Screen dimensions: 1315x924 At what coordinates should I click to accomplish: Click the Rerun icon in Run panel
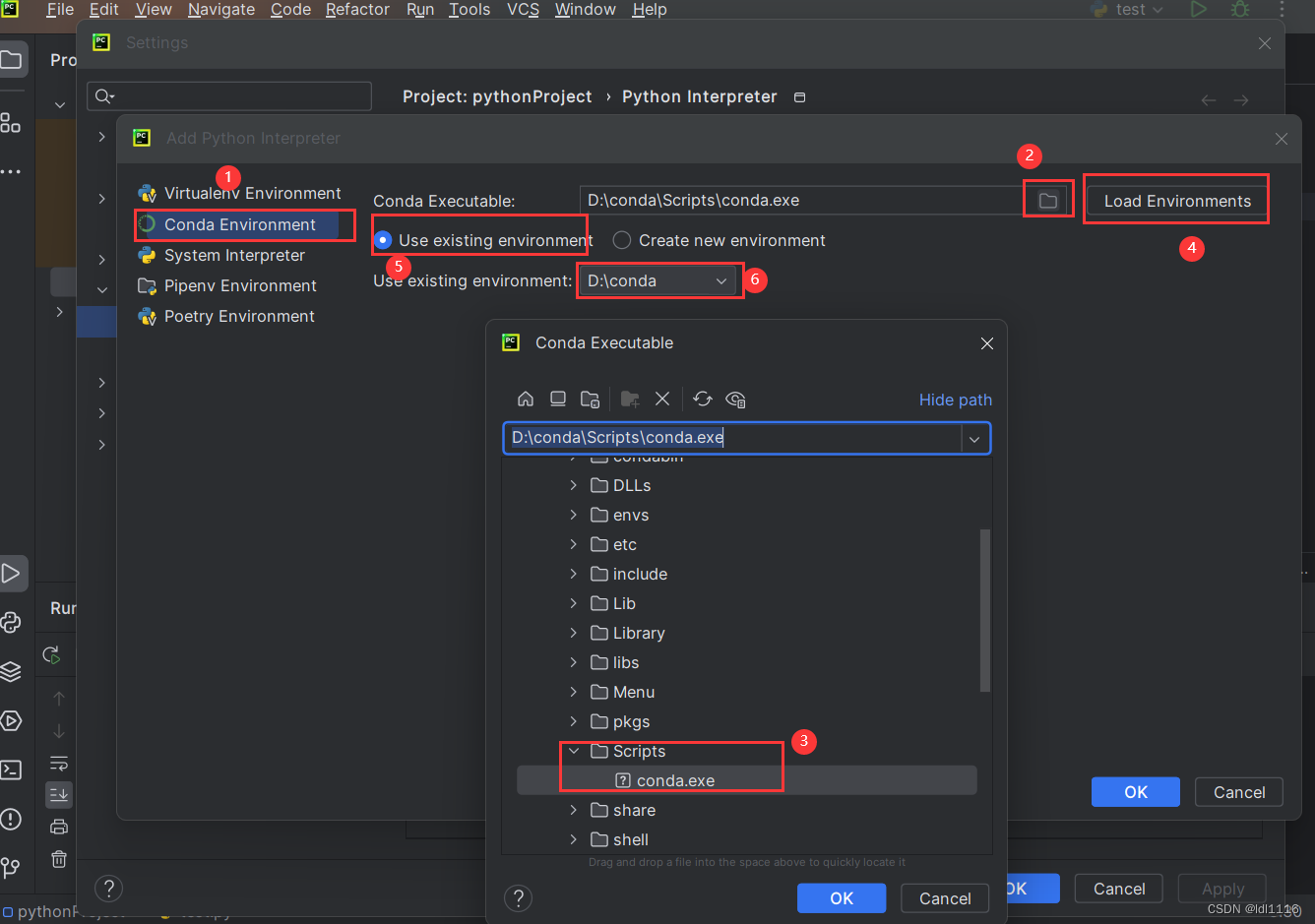click(52, 654)
